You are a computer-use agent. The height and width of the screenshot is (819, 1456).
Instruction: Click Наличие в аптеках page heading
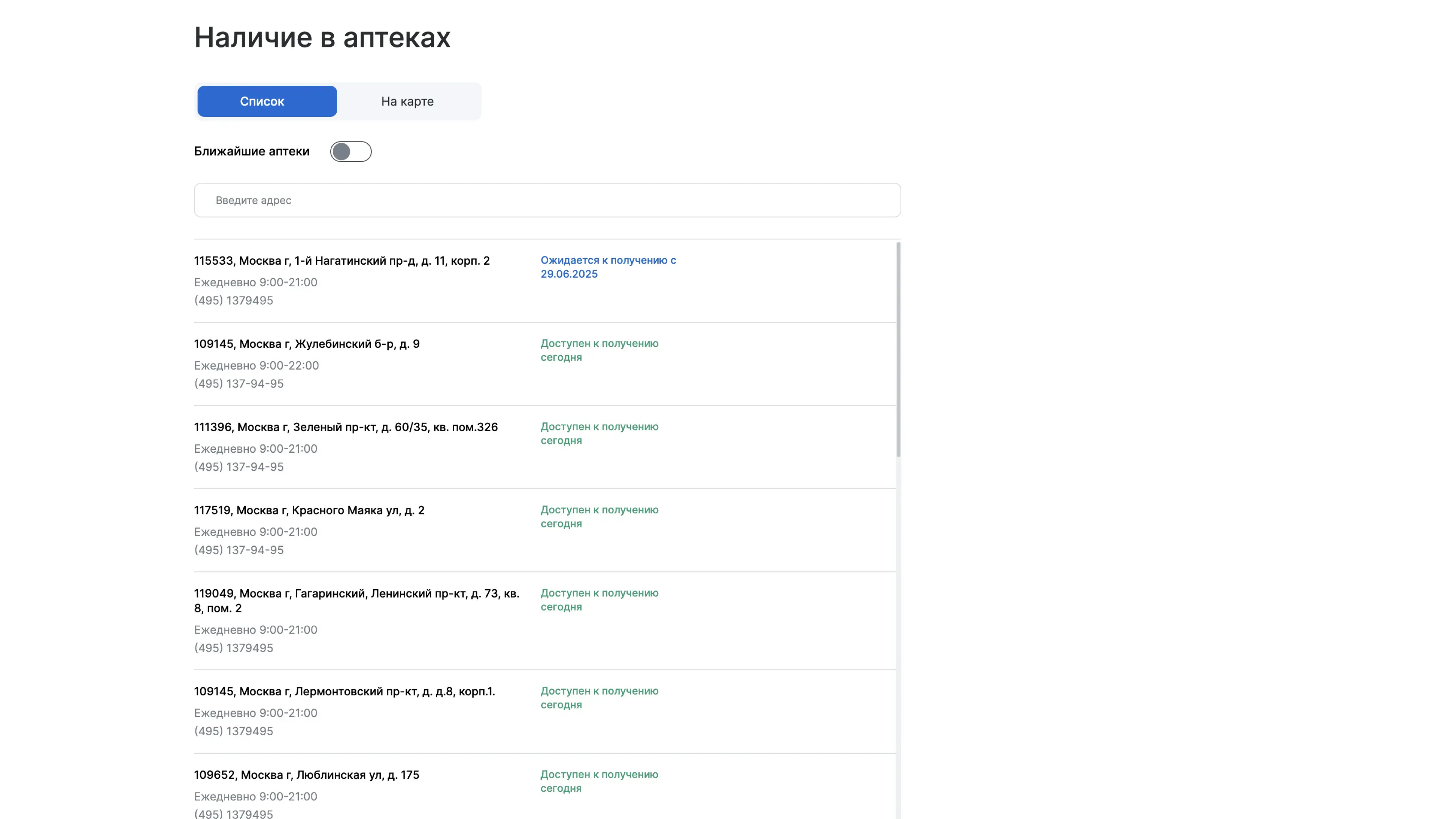[322, 37]
